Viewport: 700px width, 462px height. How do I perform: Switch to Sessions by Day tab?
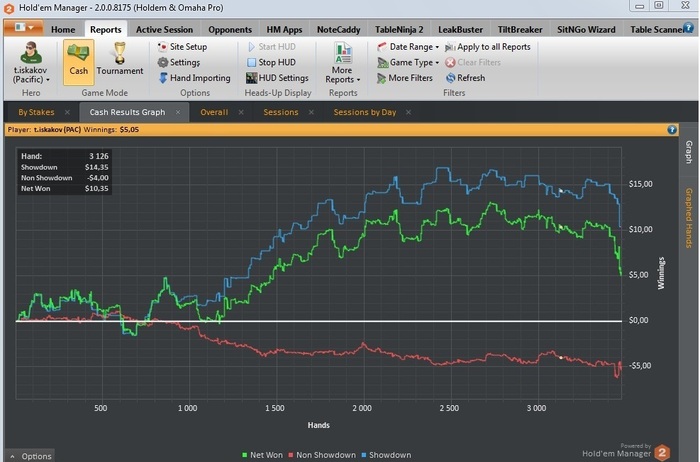[365, 112]
